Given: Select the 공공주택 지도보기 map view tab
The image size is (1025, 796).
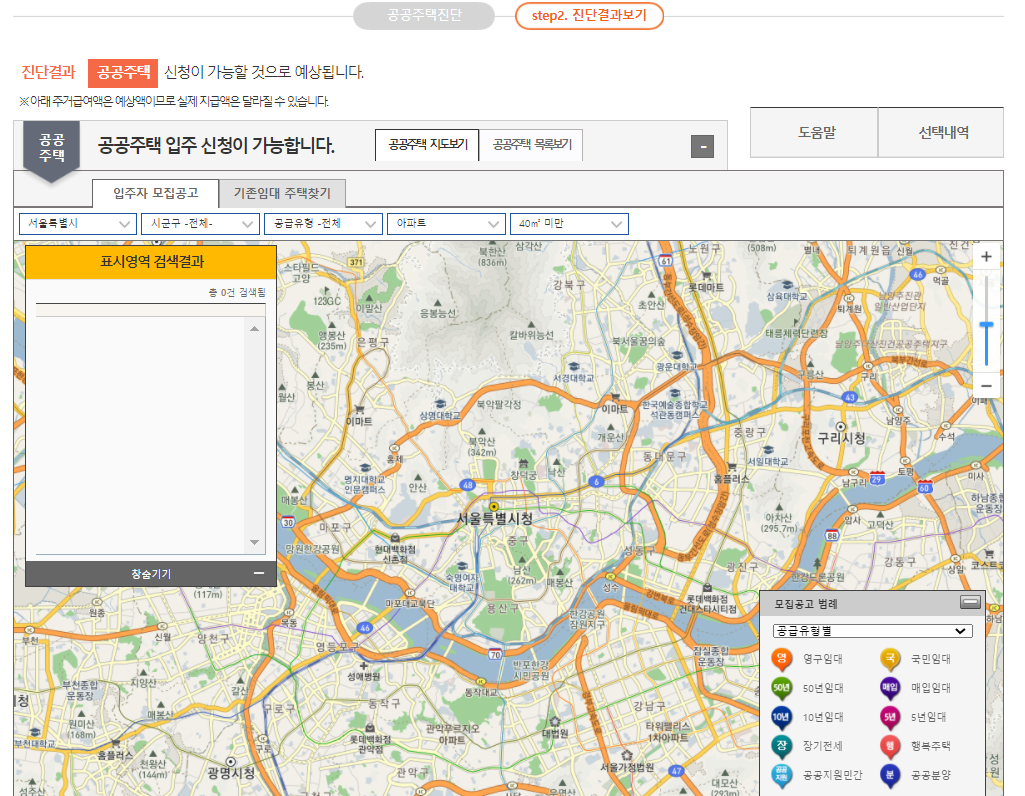Looking at the screenshot, I should click(428, 144).
